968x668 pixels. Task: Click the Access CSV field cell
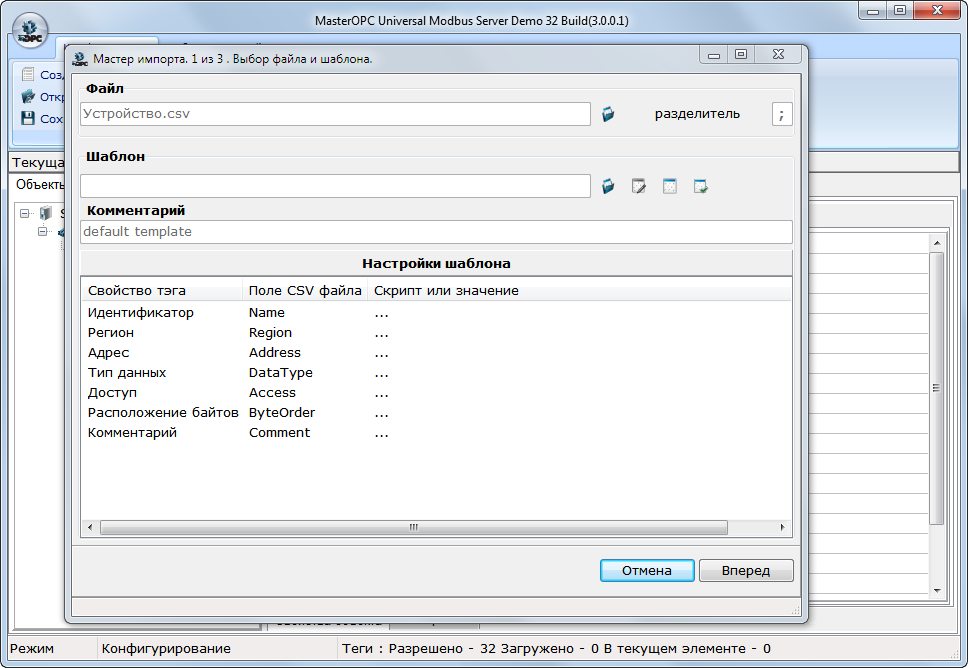click(272, 393)
